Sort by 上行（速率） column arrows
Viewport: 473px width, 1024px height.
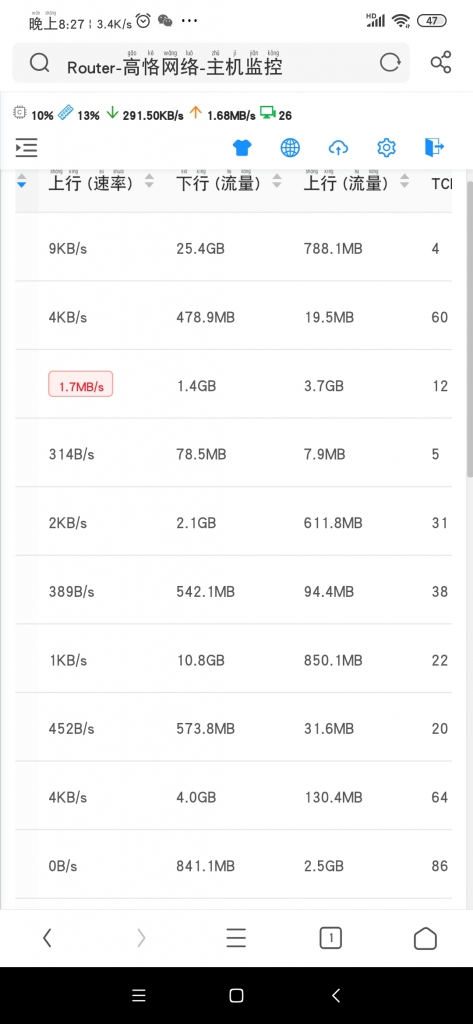point(149,182)
